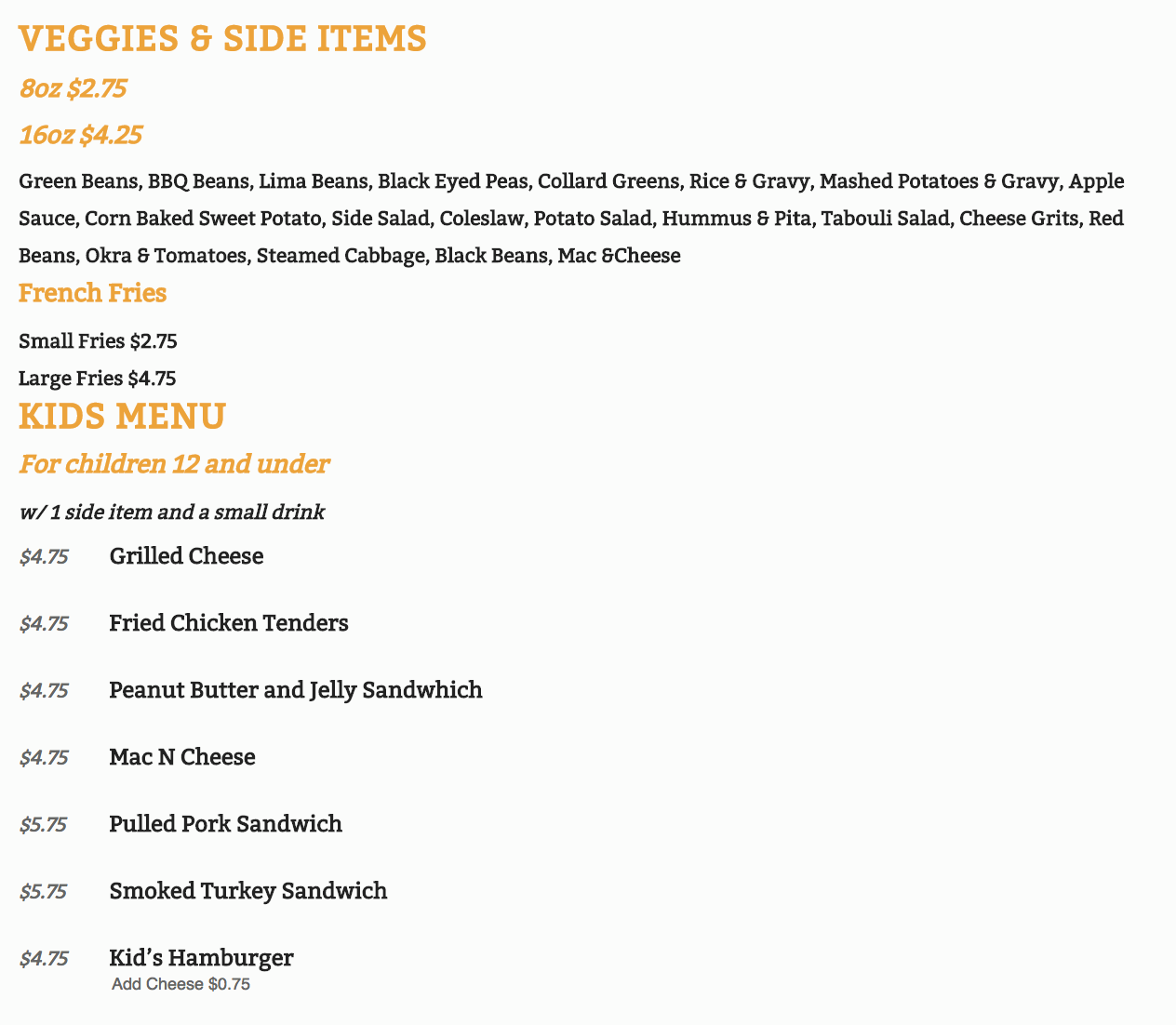Click the Green Beans side item text
The image size is (1176, 1025).
click(x=77, y=181)
